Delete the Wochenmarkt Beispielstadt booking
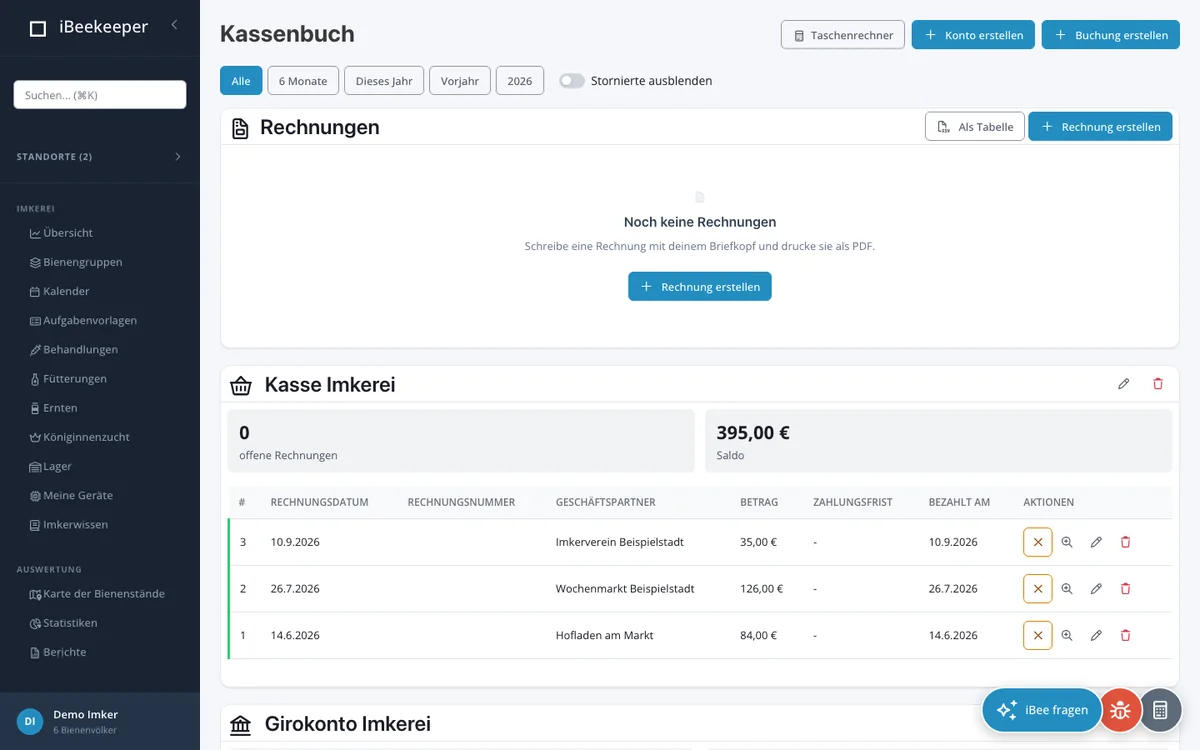Screen dimensions: 1200x750 pyautogui.click(x=1125, y=589)
